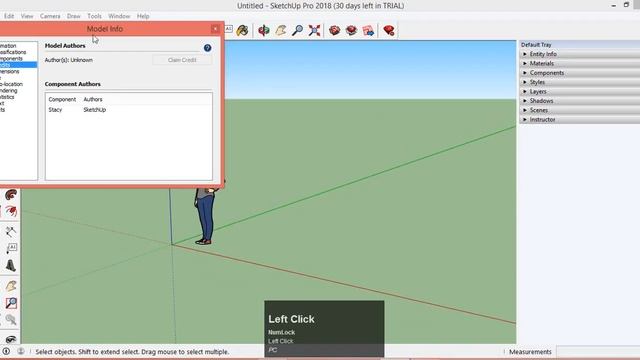Select the Follow Me tool in left toolbar
Screen dimensions: 640x360
click(11, 195)
